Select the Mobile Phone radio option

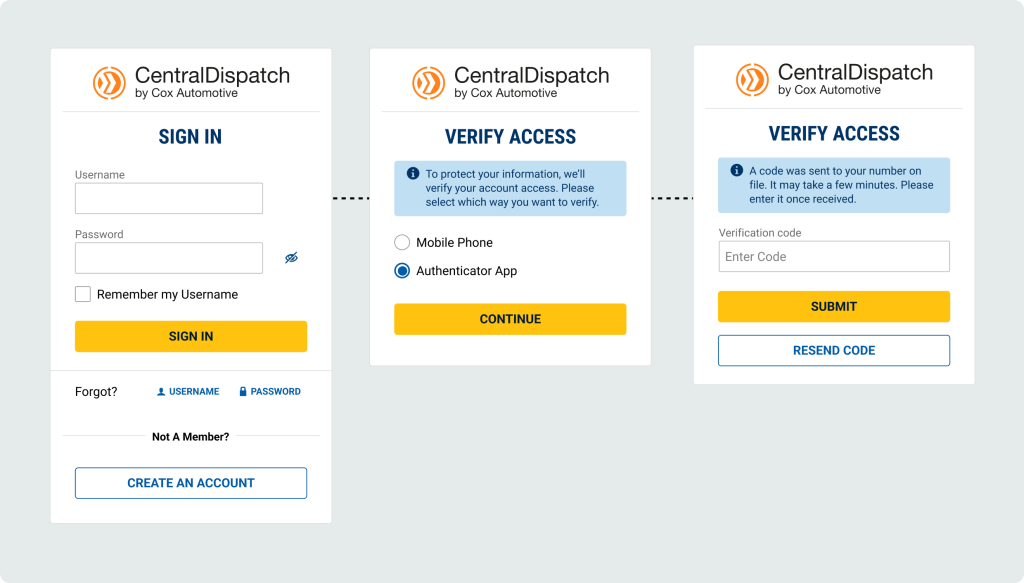(402, 242)
